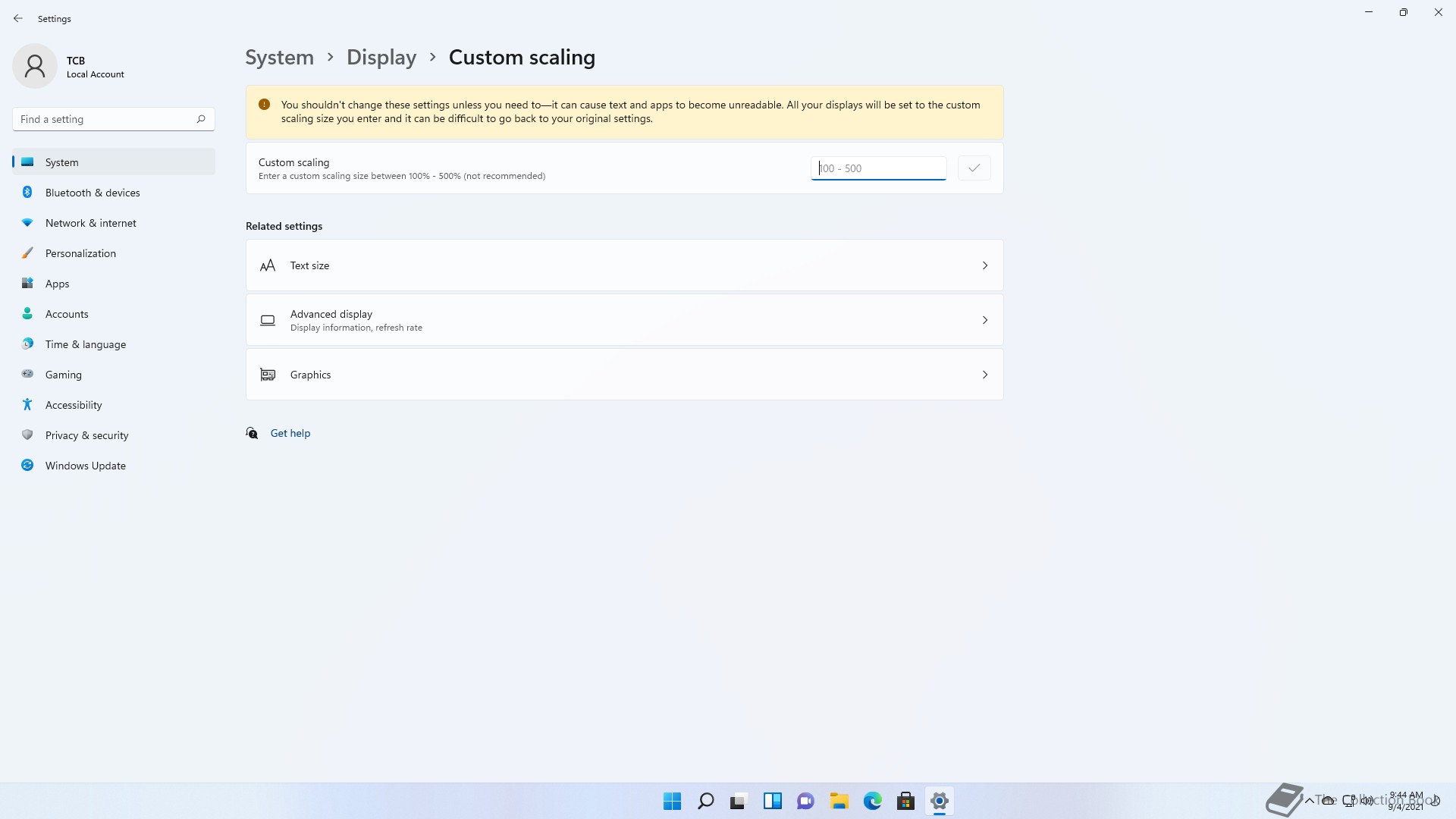Open Privacy & security settings
The image size is (1456, 819).
pos(86,435)
